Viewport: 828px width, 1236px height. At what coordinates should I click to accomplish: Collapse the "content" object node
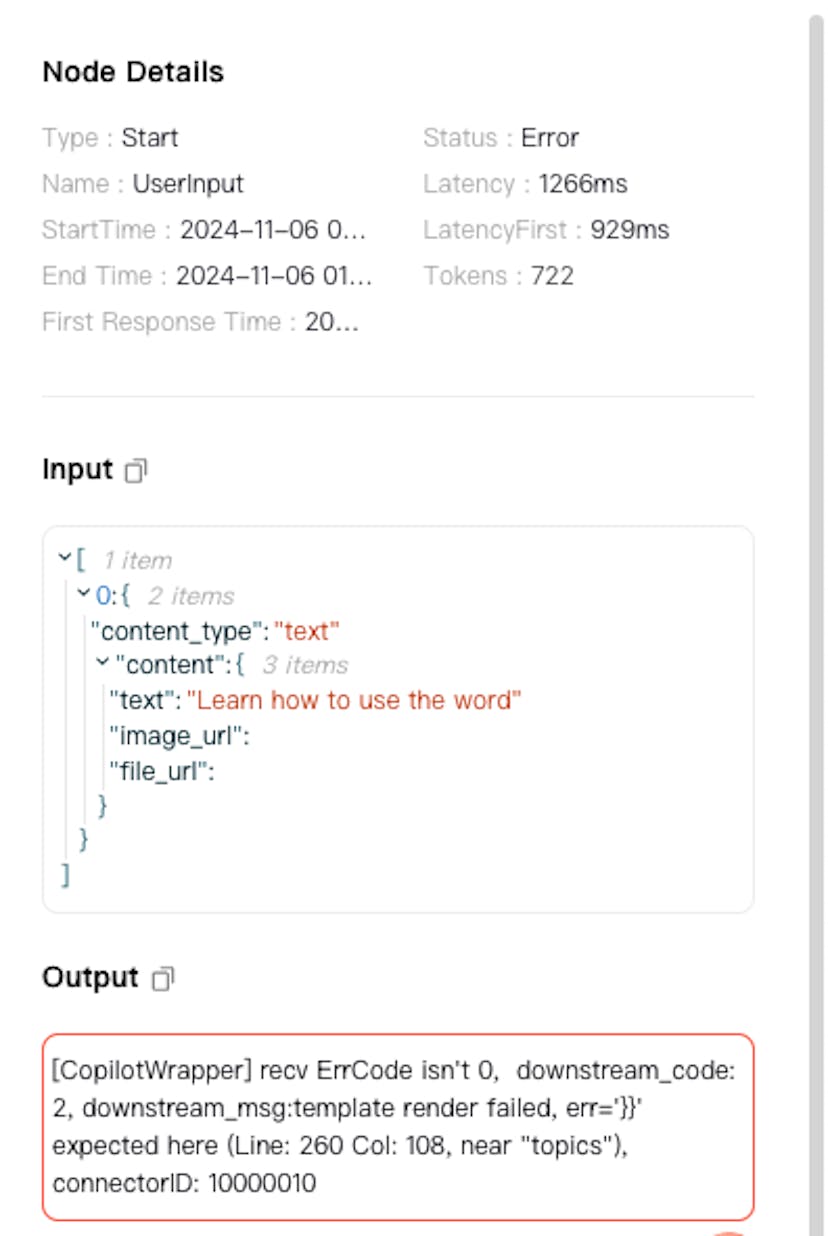pyautogui.click(x=103, y=662)
